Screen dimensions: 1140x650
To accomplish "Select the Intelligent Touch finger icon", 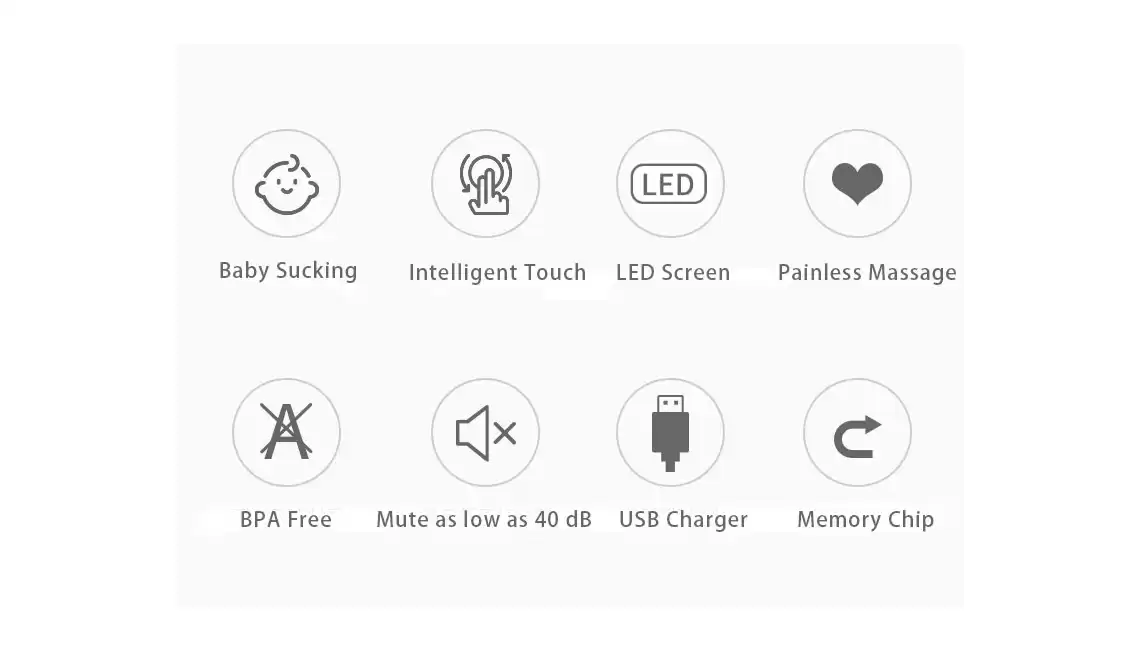I will tap(486, 184).
